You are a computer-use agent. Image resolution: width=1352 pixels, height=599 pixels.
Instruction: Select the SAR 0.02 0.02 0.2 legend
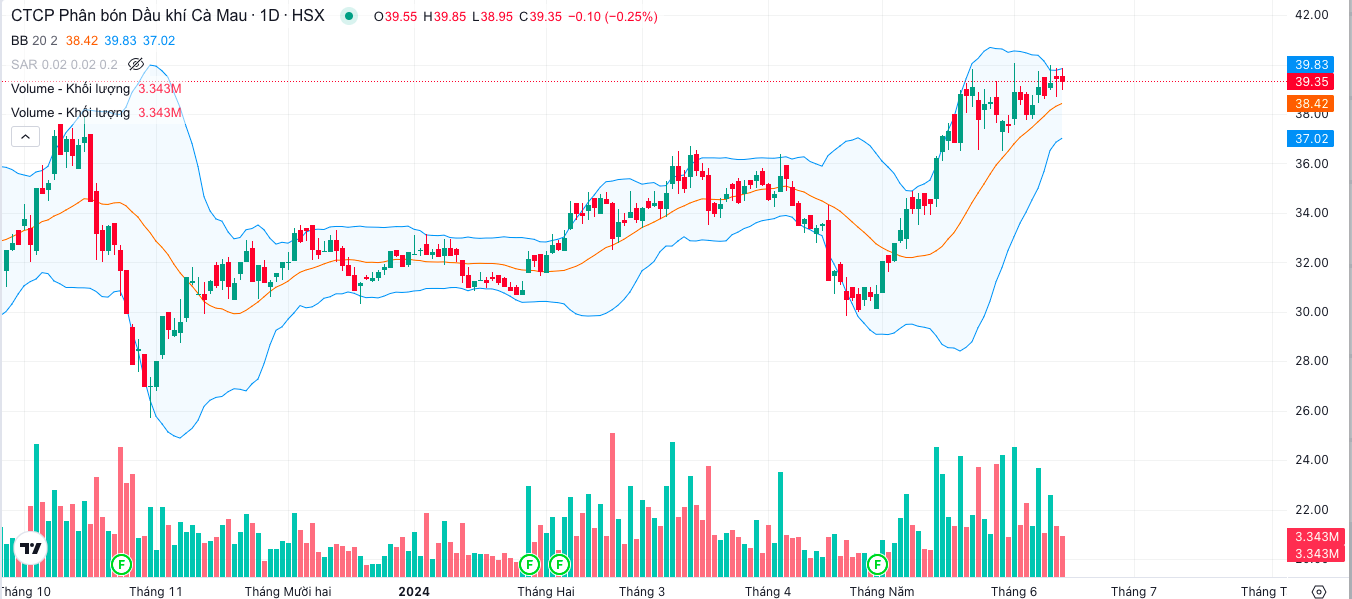[64, 64]
